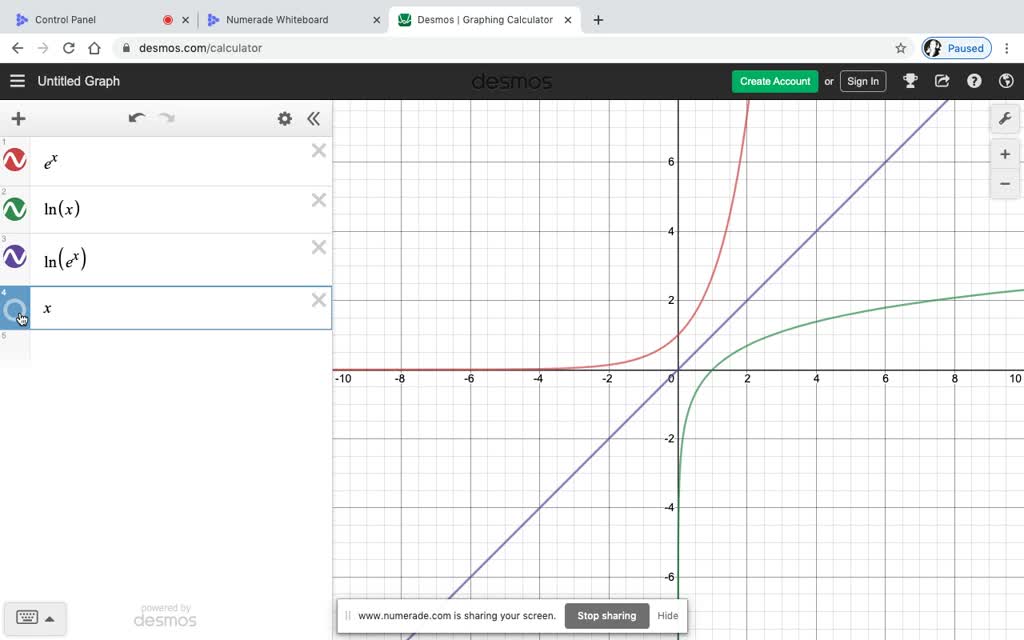Delete the ln(x) expression
This screenshot has width=1024, height=640.
coord(319,200)
